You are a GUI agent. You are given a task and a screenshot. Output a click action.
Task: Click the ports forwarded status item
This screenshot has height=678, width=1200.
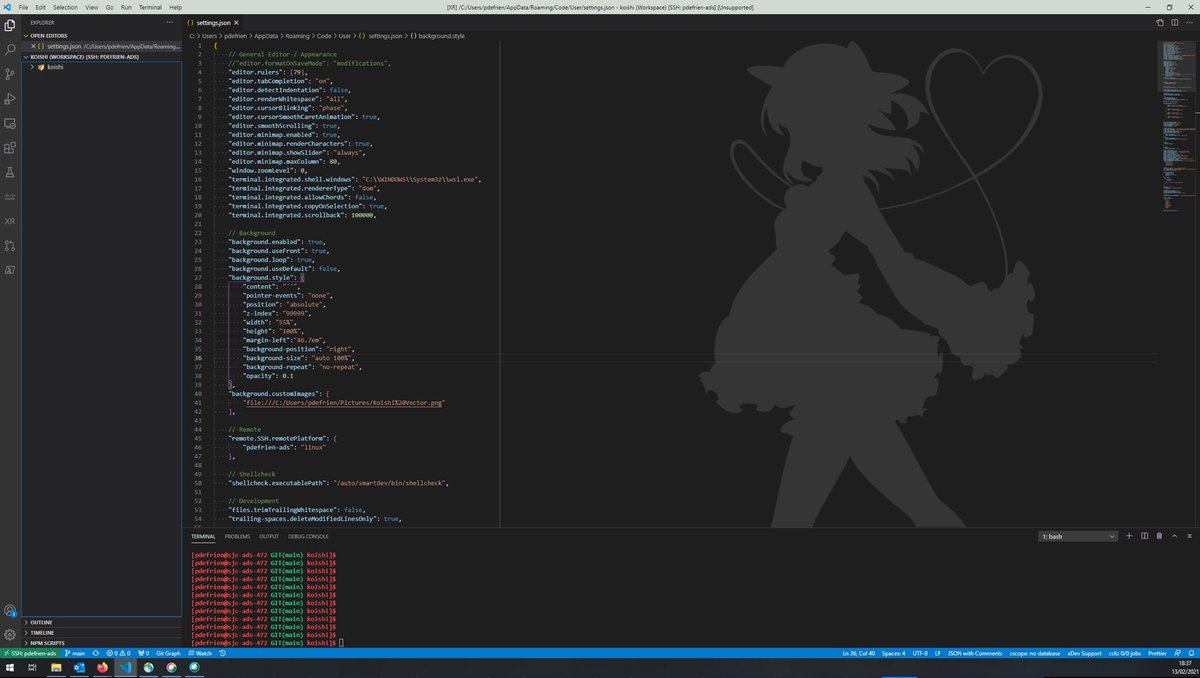[143, 653]
